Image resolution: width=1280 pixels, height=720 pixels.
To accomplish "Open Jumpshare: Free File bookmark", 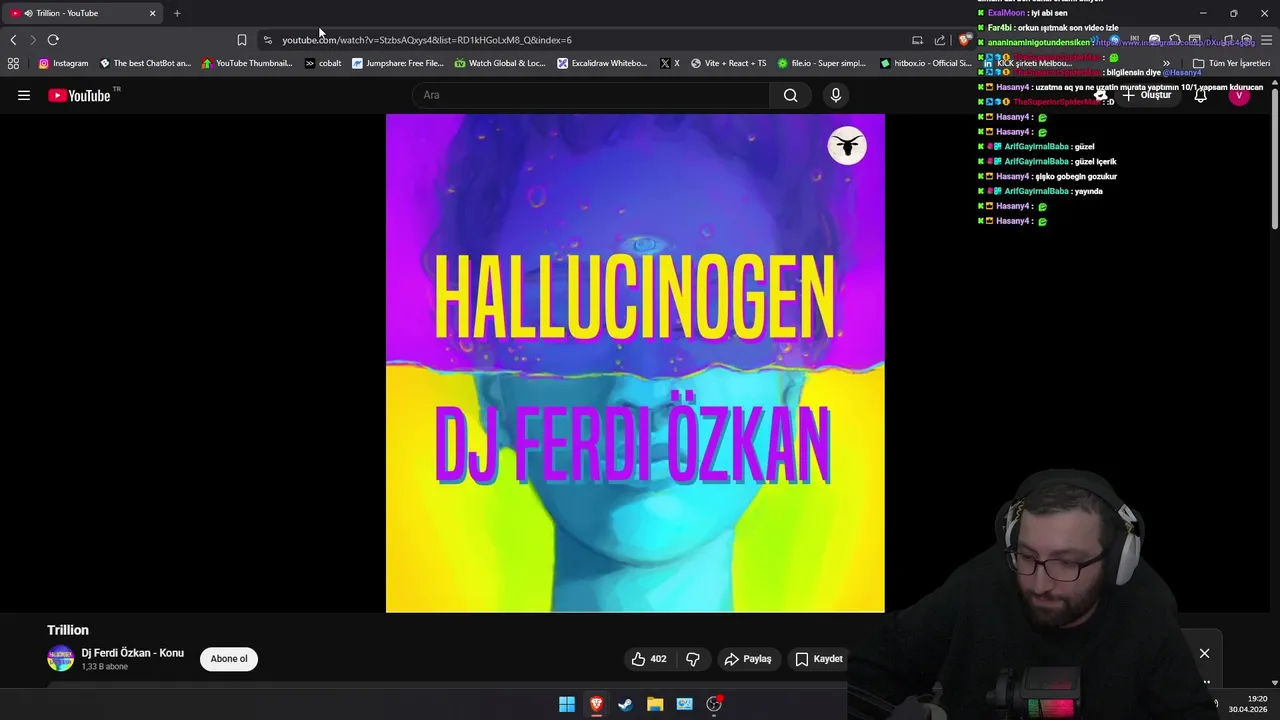I will pos(397,63).
